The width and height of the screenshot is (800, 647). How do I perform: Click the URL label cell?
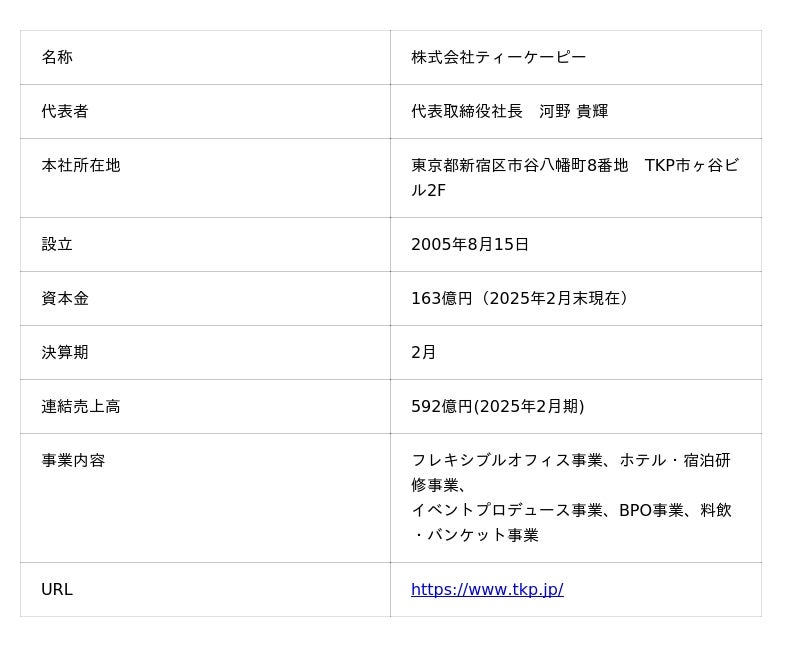point(205,590)
